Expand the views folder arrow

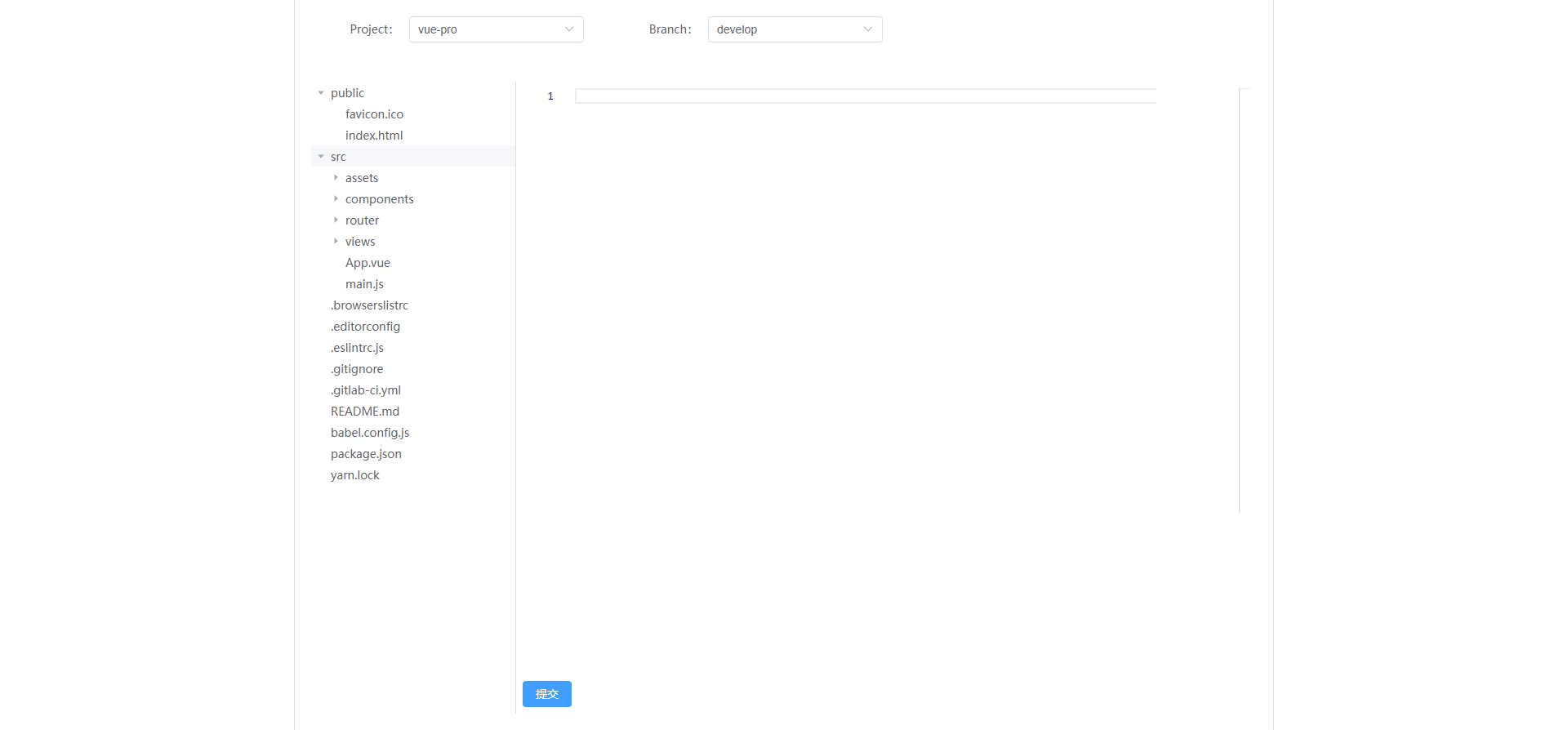336,242
